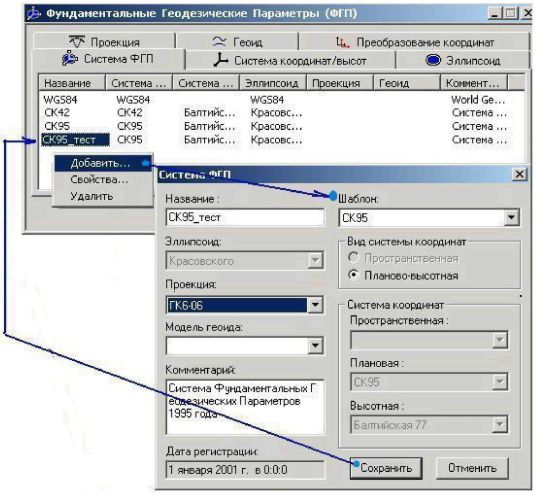Close the Система ФГП dialog

(x=519, y=174)
